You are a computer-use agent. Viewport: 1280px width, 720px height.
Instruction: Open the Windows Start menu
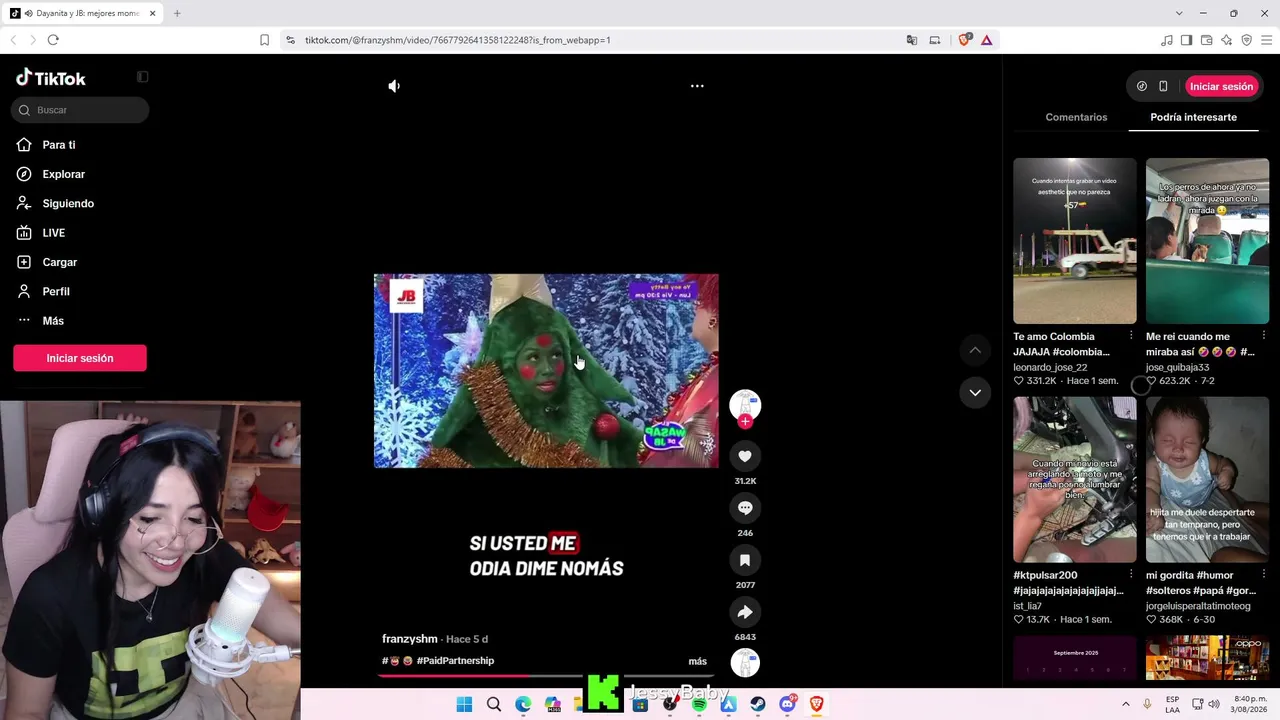(464, 705)
